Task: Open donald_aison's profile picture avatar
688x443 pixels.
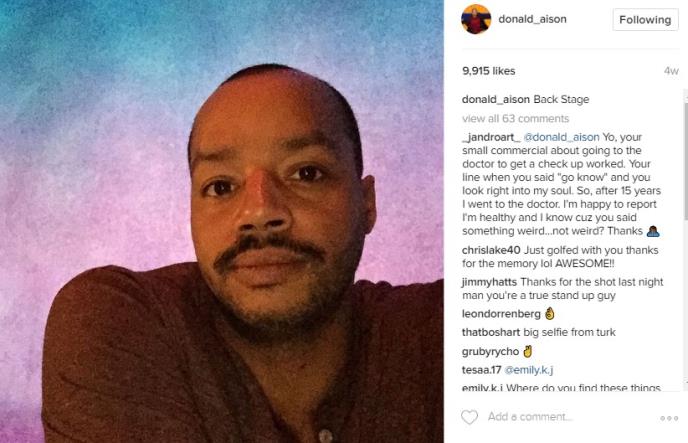Action: pyautogui.click(x=476, y=19)
